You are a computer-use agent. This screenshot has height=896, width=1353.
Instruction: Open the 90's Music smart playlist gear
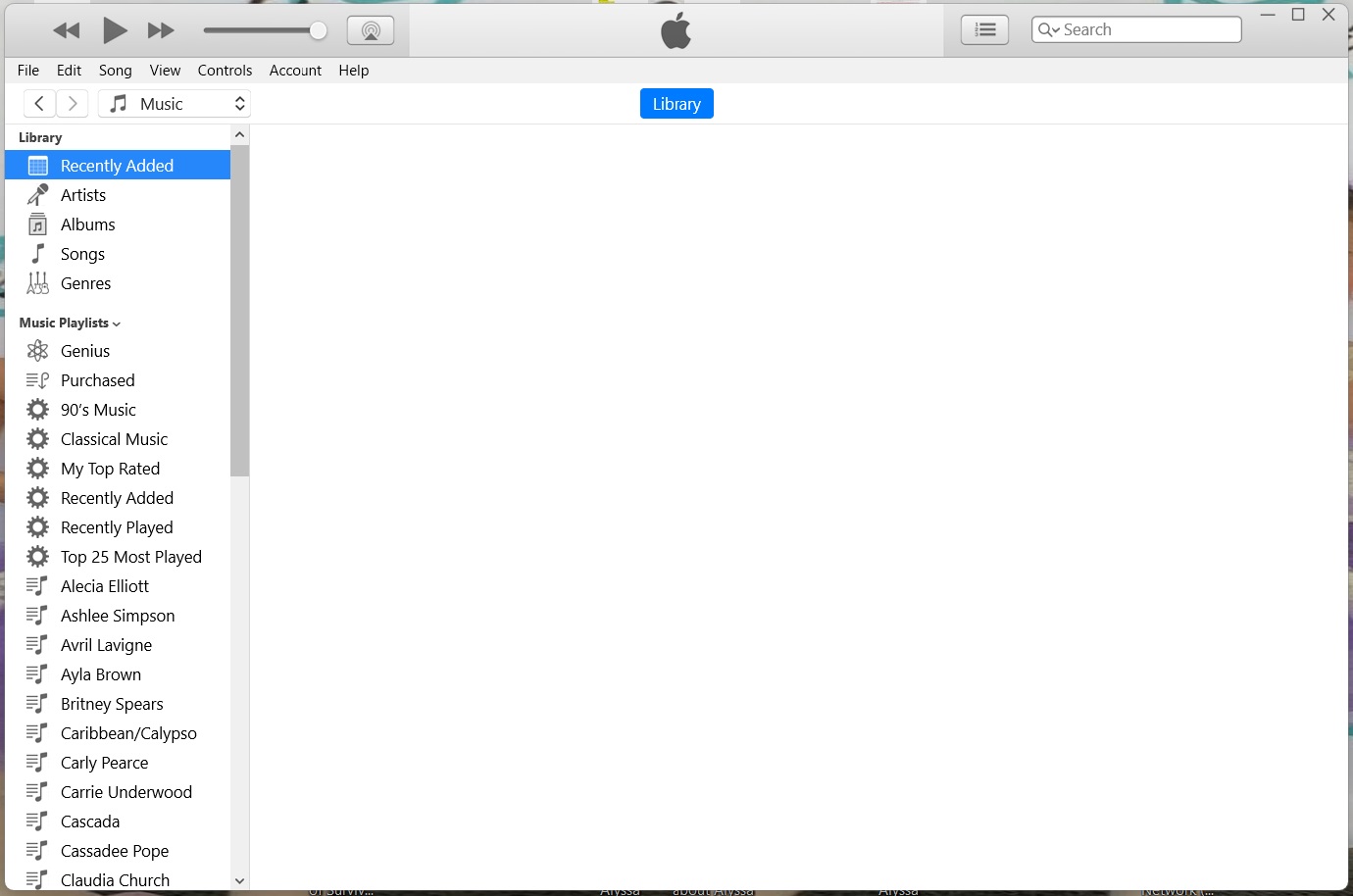point(38,410)
